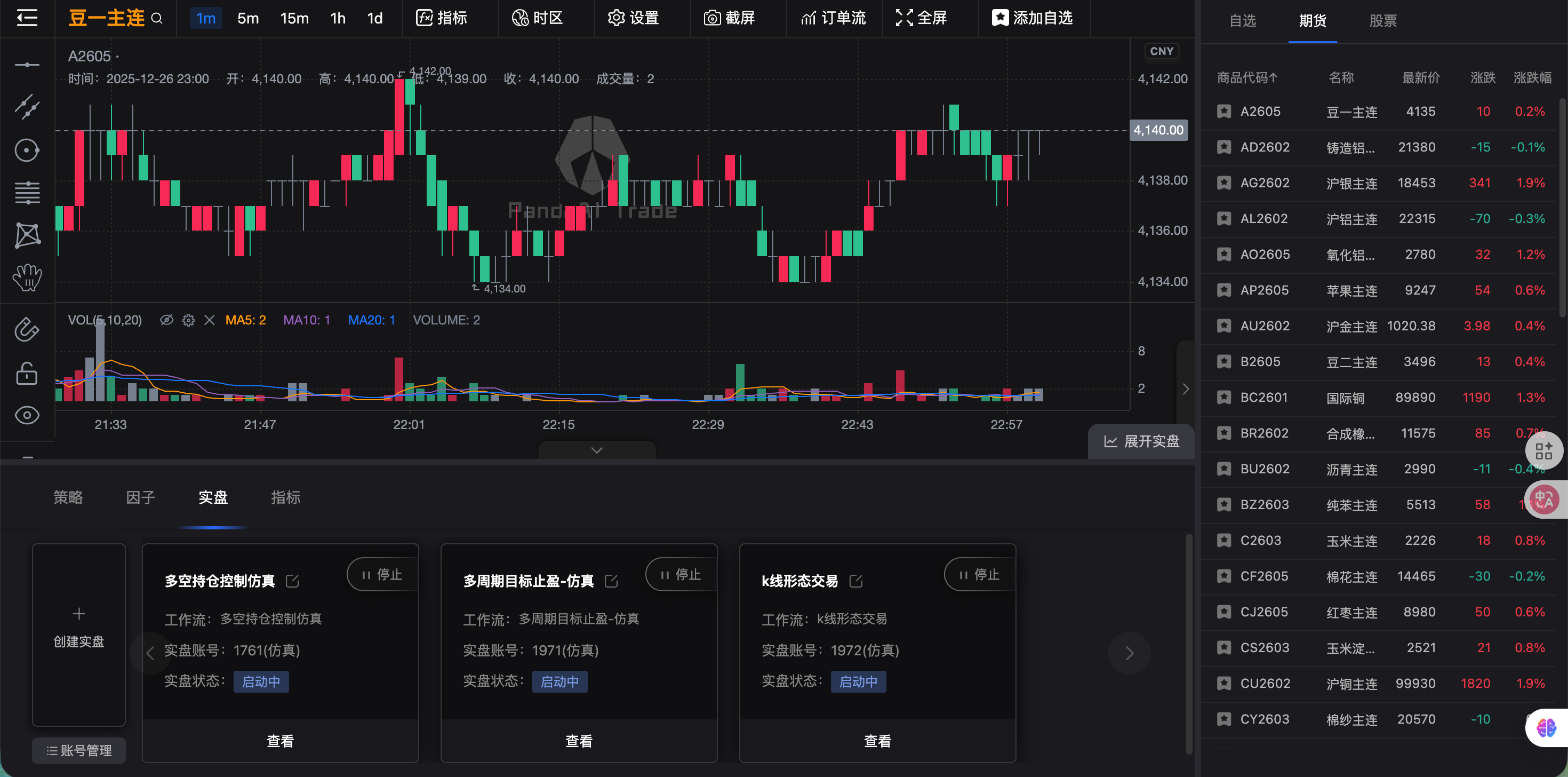Select the 15m timeframe

(294, 18)
